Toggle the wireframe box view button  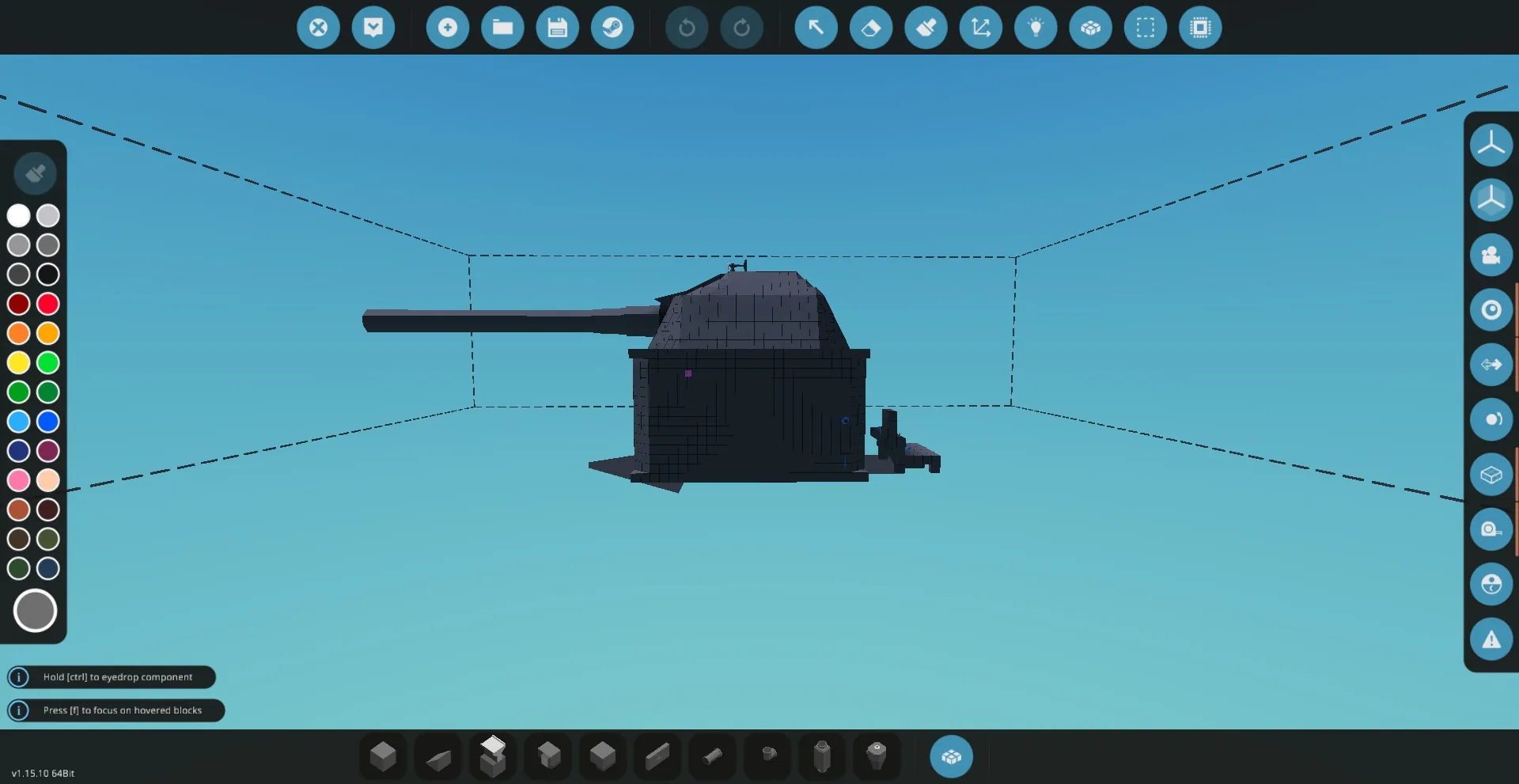click(x=1491, y=475)
